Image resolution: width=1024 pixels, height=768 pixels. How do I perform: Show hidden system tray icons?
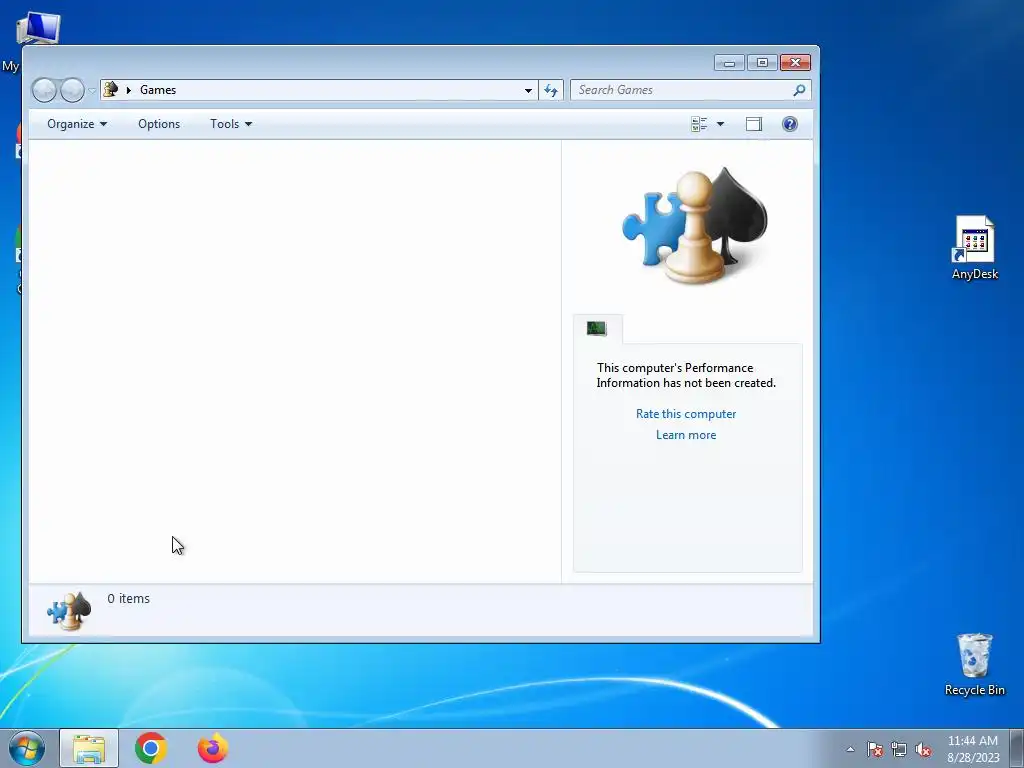point(850,749)
